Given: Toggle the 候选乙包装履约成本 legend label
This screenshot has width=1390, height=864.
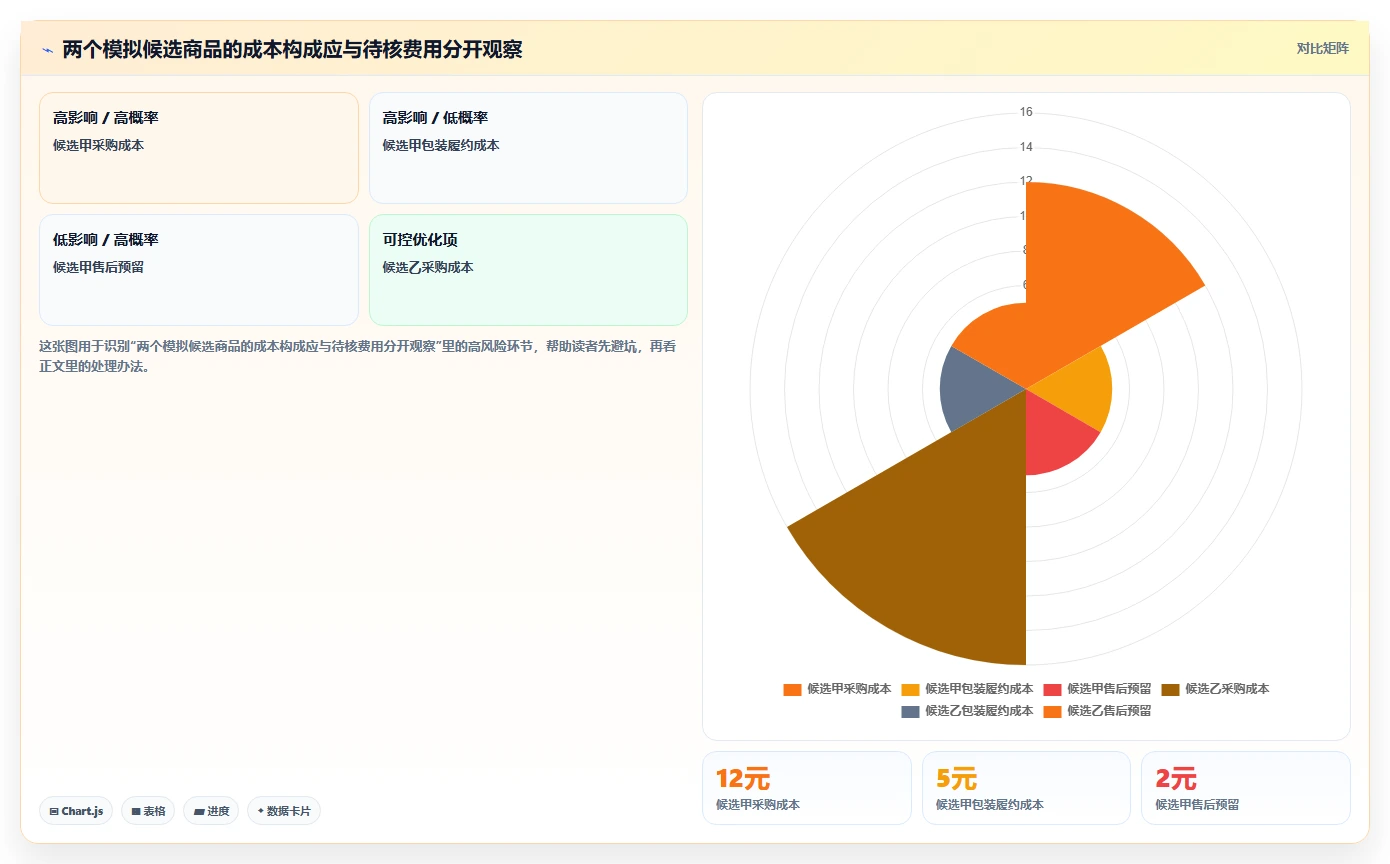Looking at the screenshot, I should [x=979, y=711].
